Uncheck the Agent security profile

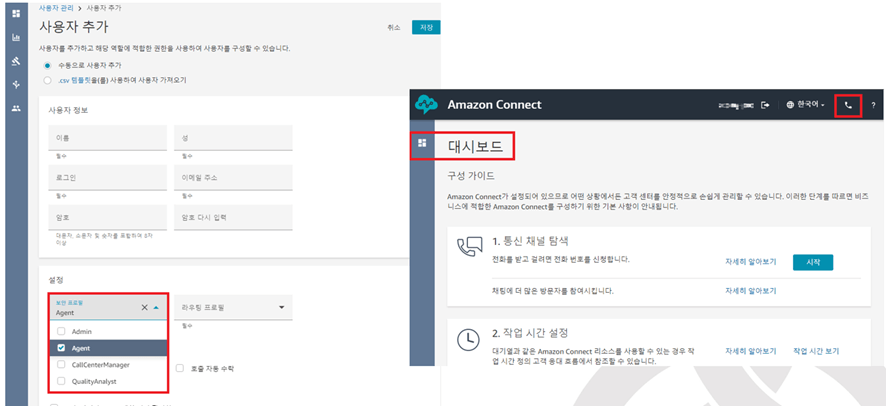62,348
